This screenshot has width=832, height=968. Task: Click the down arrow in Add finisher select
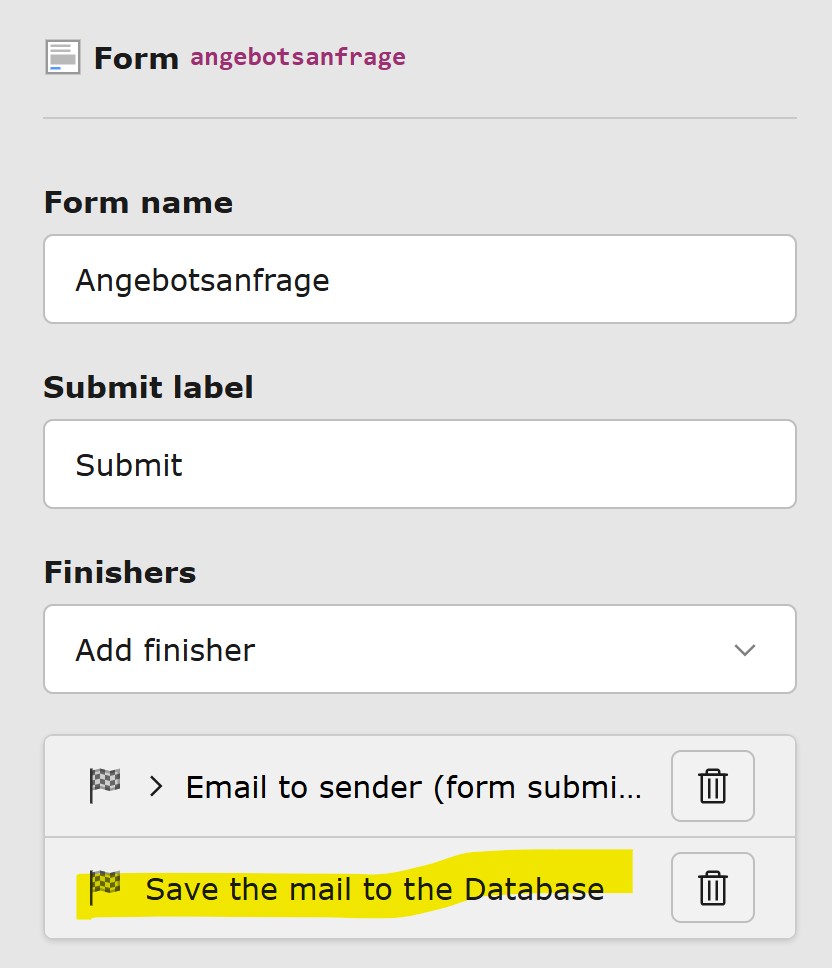pyautogui.click(x=744, y=650)
